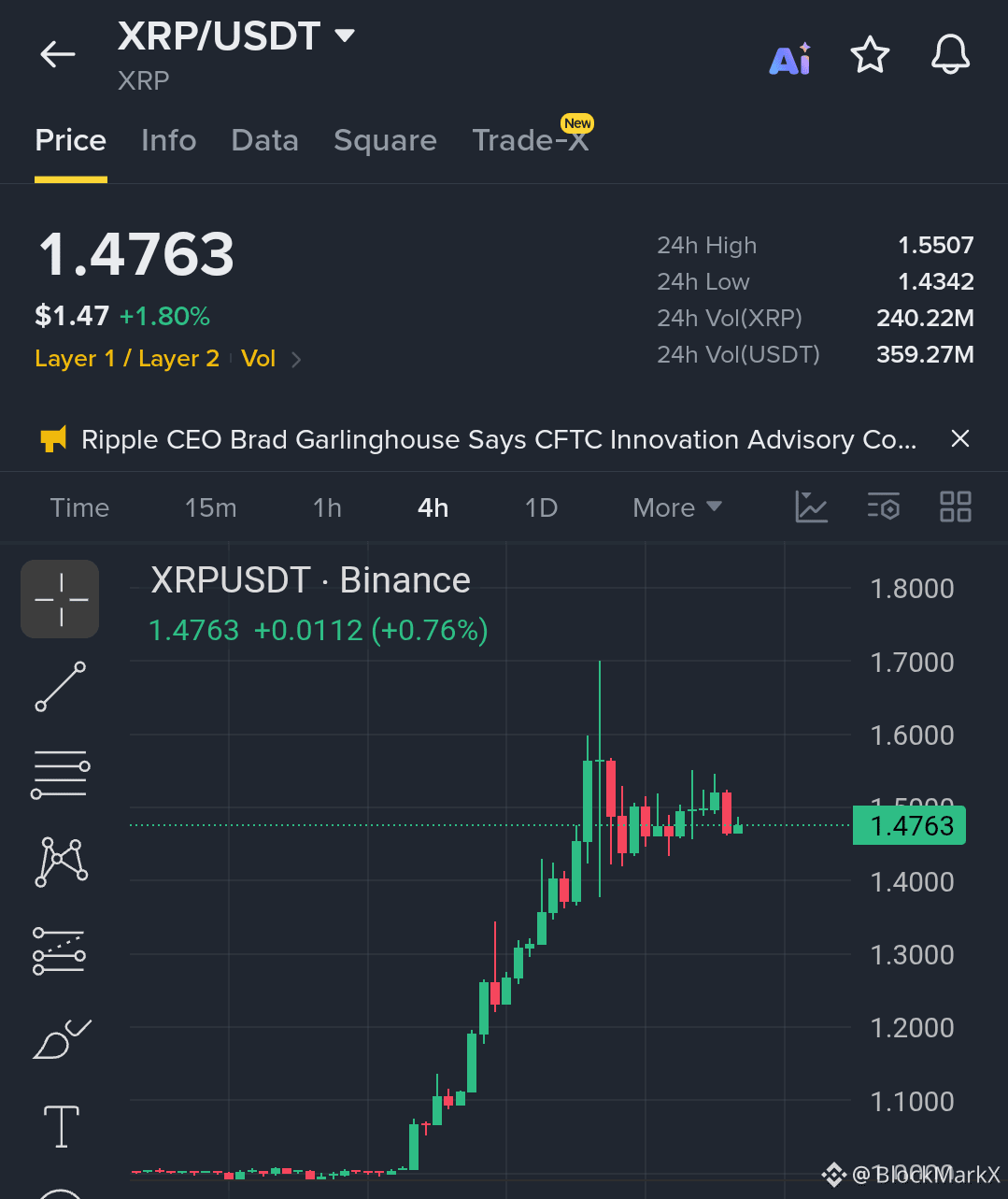1008x1199 pixels.
Task: Switch to the Square tab
Action: coord(385,140)
